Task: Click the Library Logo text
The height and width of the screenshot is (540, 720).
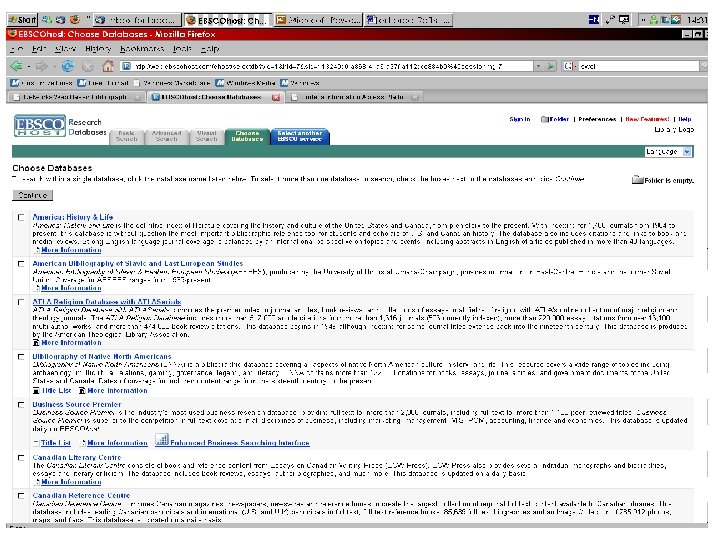Action: tap(674, 130)
